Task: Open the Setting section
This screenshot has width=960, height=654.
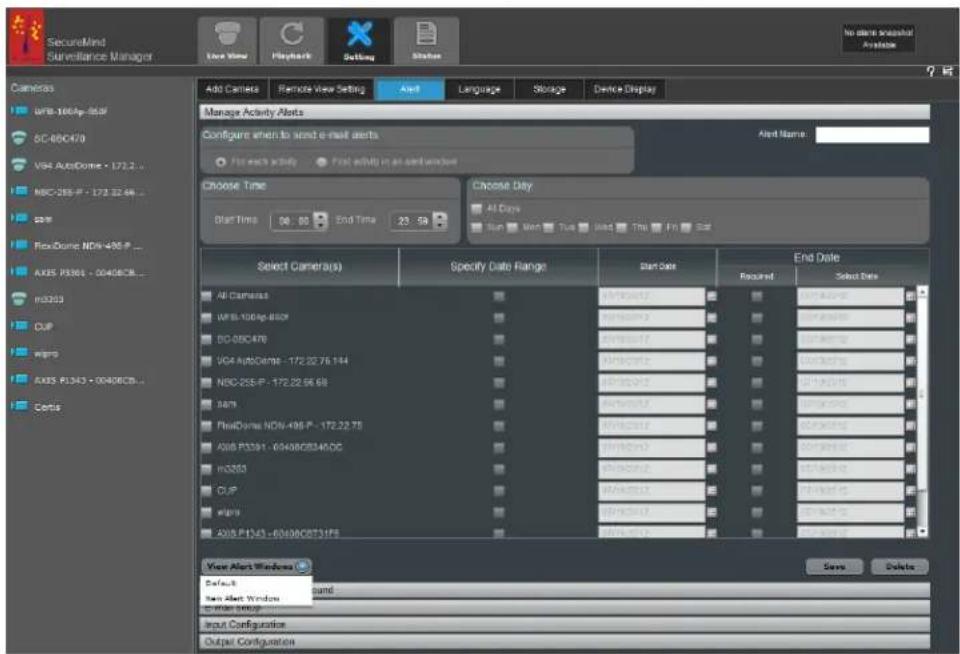Action: [x=359, y=40]
